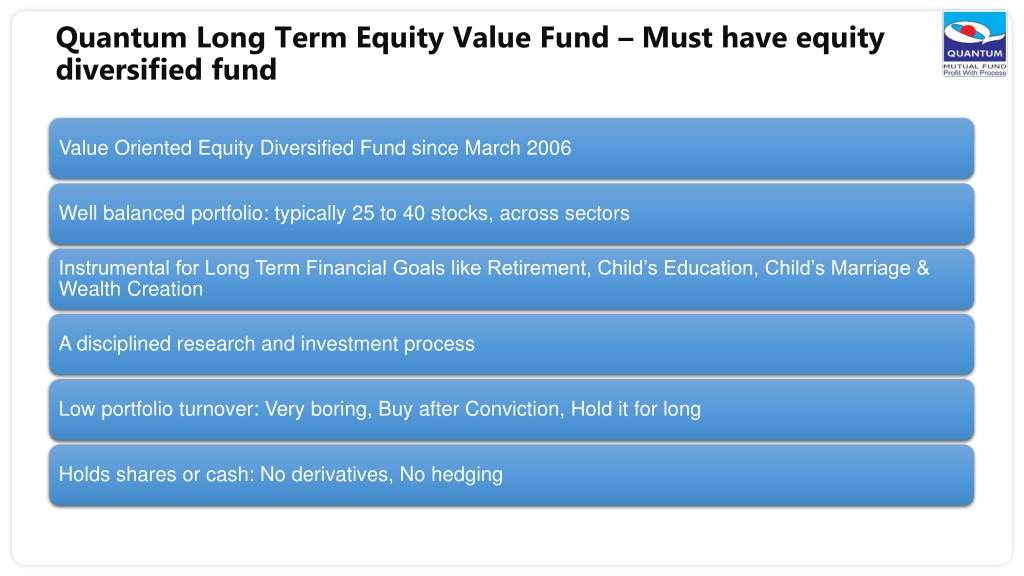1024x576 pixels.
Task: Click the word 'Retirement' in third bar
Action: pos(538,268)
